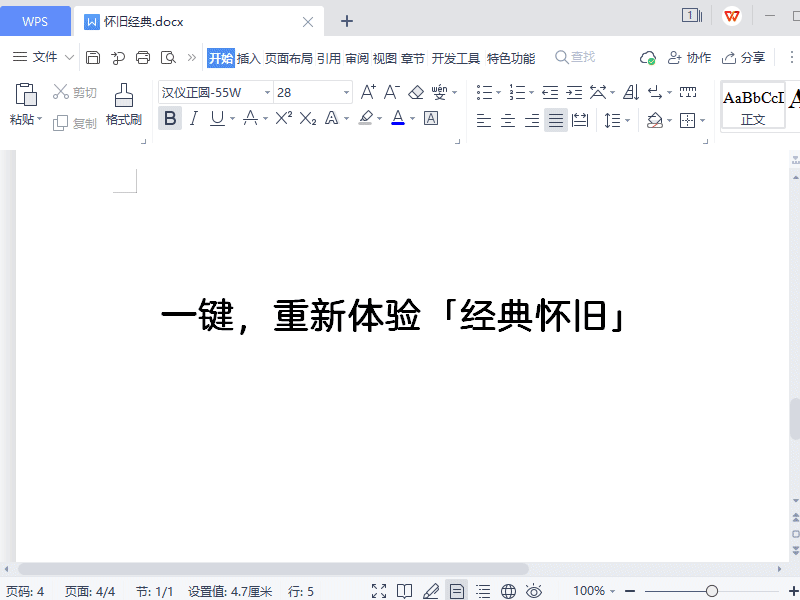
Task: Switch to web layout view
Action: point(508,590)
